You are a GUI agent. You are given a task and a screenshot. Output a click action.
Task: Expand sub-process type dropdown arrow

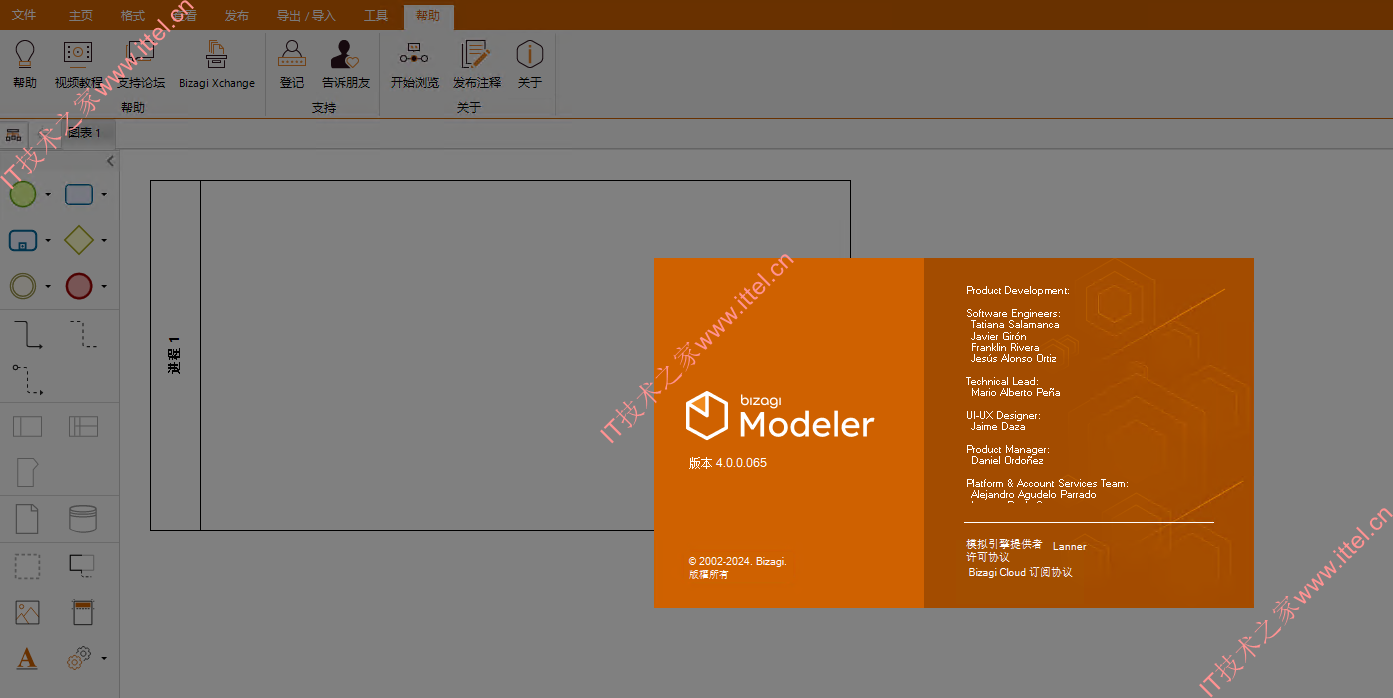[x=48, y=241]
